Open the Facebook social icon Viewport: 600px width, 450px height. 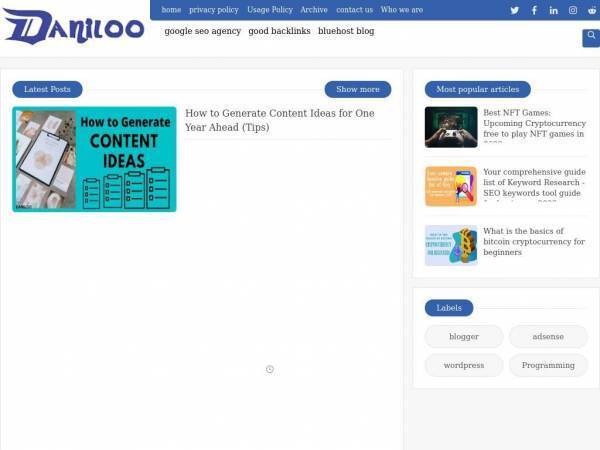point(534,10)
